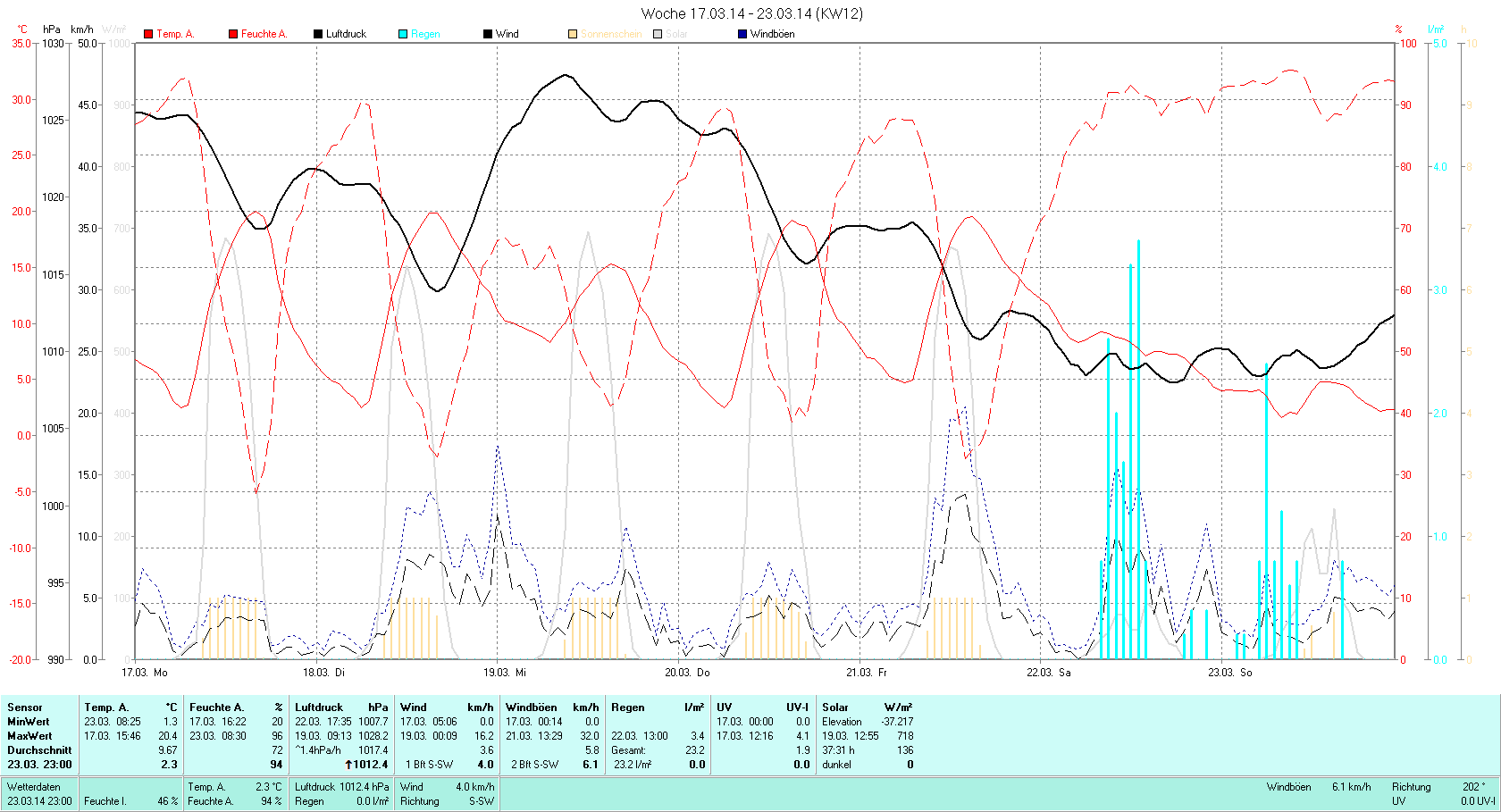Click the red swatch beside Temp. A. legend
The width and height of the screenshot is (1501, 812).
click(x=148, y=34)
